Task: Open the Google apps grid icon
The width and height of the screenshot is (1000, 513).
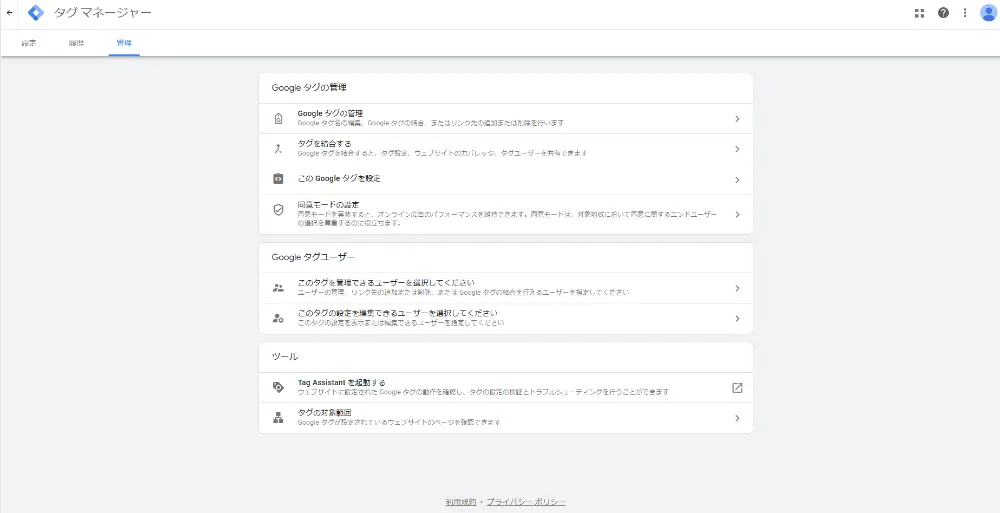Action: coord(919,13)
